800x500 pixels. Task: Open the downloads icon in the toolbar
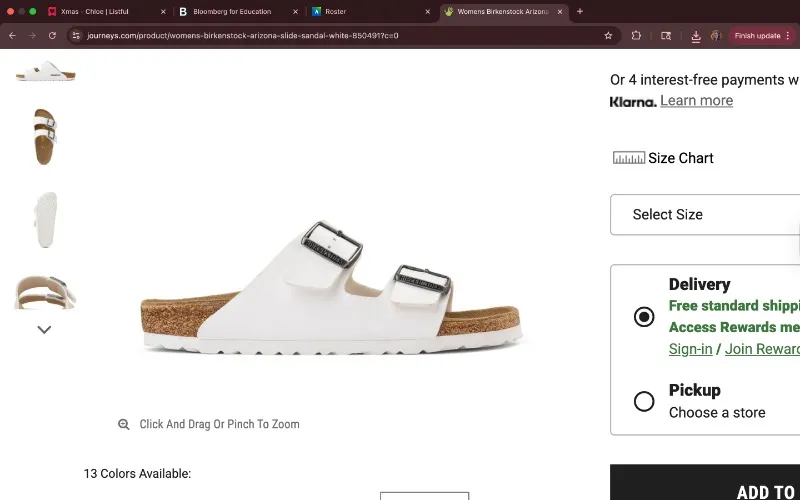coord(695,36)
